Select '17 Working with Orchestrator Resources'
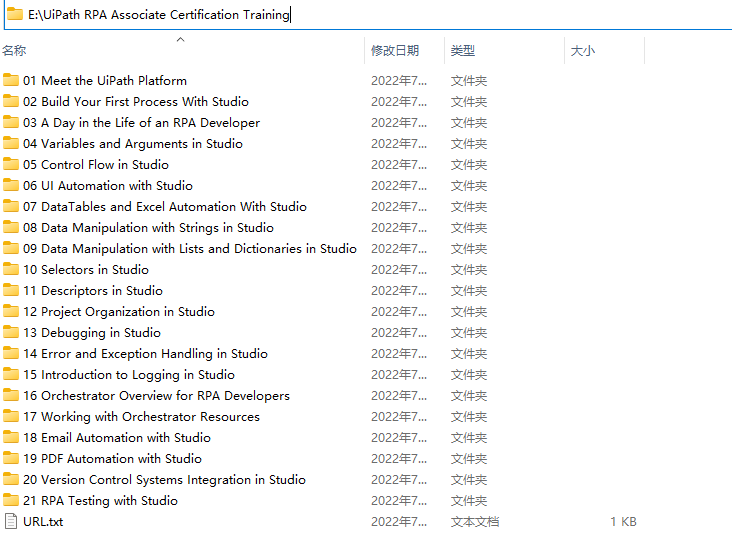 coord(141,417)
